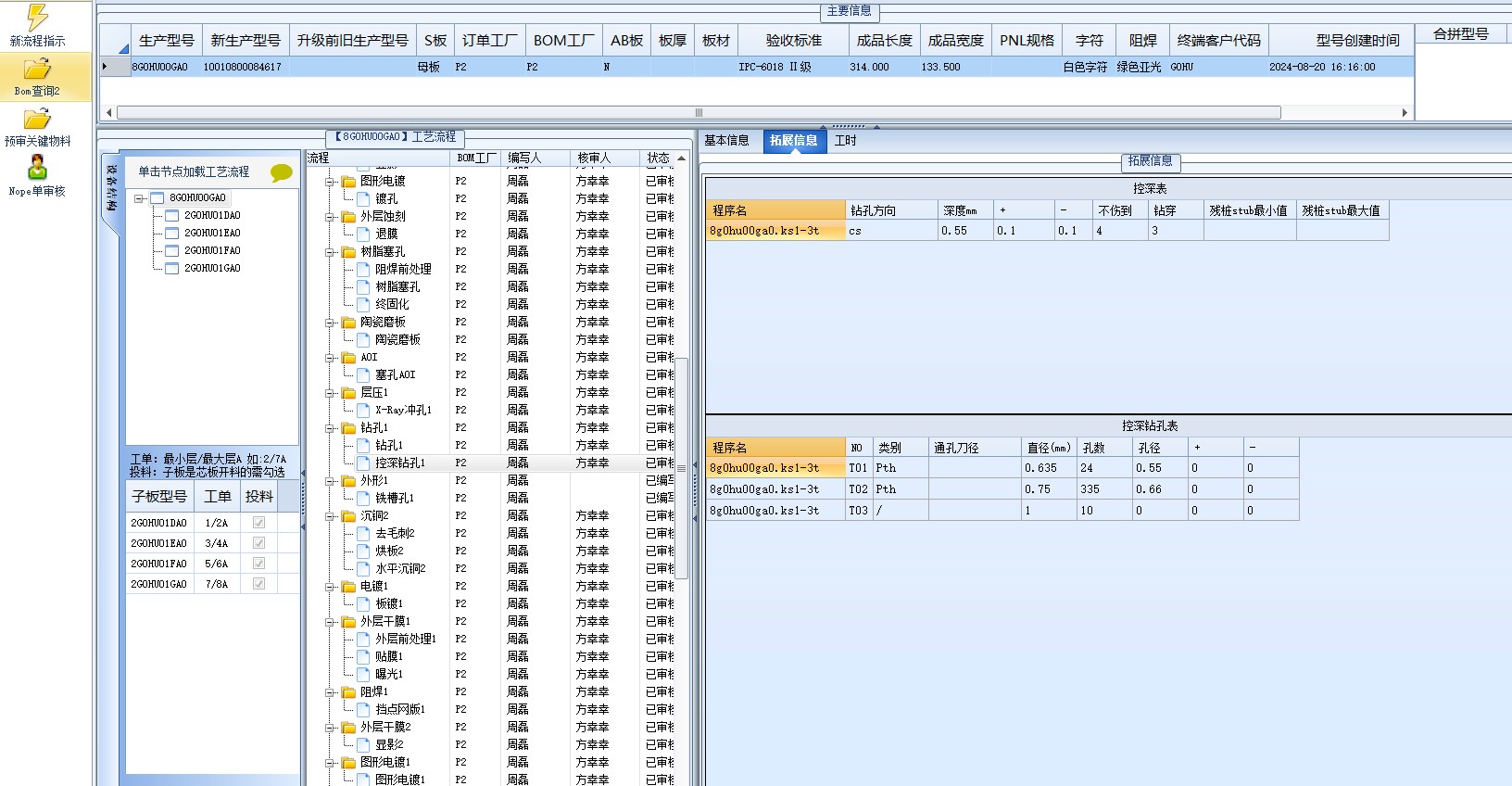Click the process list vertical scrollbar

click(682, 468)
